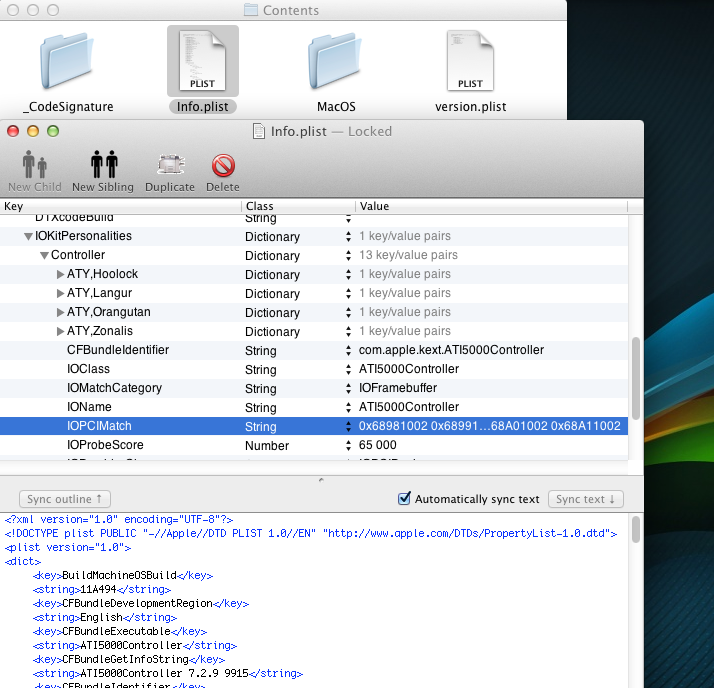Select the IOPCIMatch key
The image size is (714, 688).
click(x=99, y=426)
